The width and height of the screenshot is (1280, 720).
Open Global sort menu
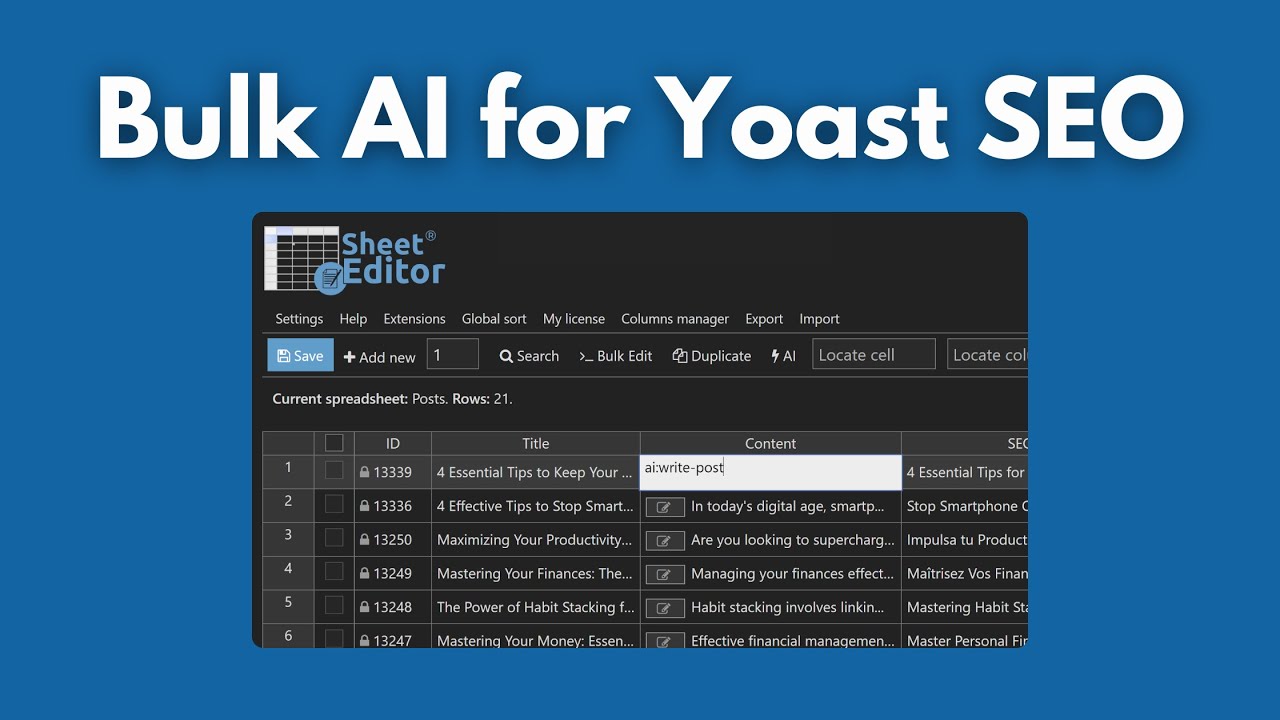[494, 319]
